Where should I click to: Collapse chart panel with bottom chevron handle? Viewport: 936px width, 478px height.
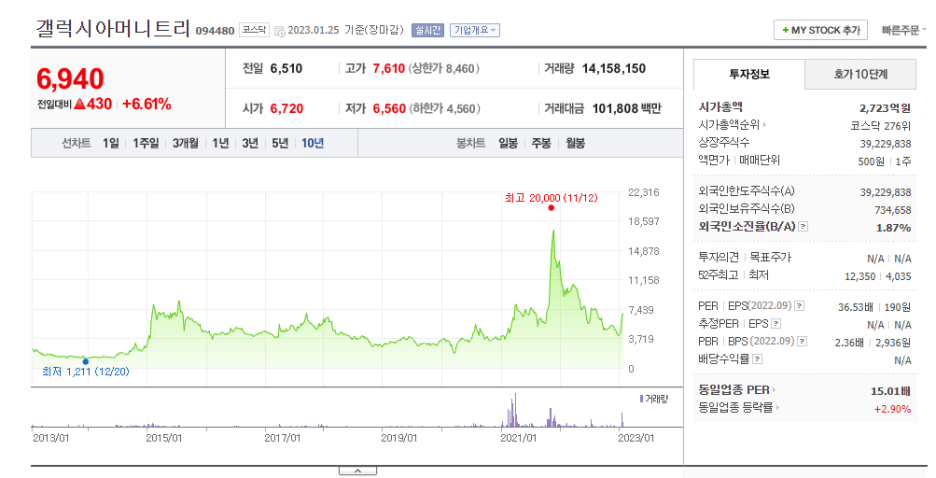click(358, 471)
